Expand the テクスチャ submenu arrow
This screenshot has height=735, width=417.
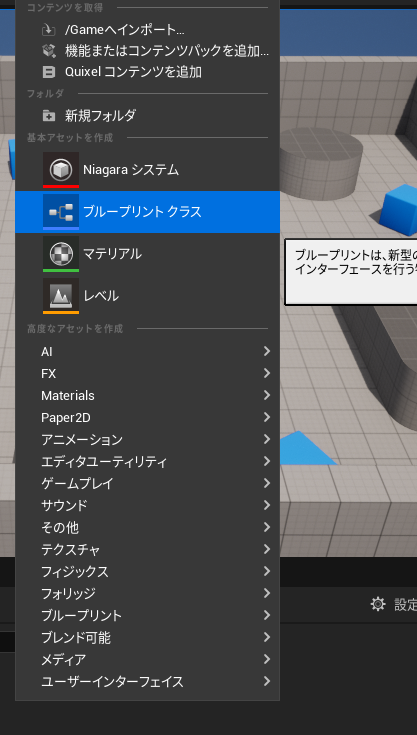pyautogui.click(x=267, y=549)
